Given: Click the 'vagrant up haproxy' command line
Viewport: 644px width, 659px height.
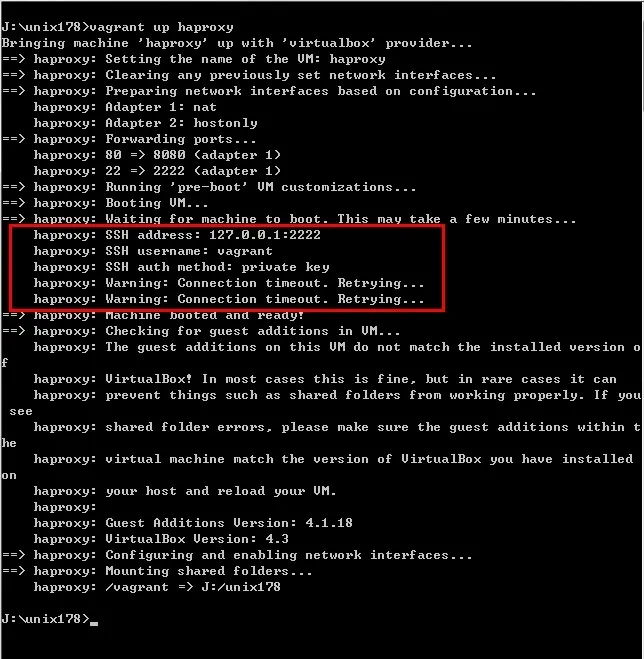Looking at the screenshot, I should (x=117, y=27).
